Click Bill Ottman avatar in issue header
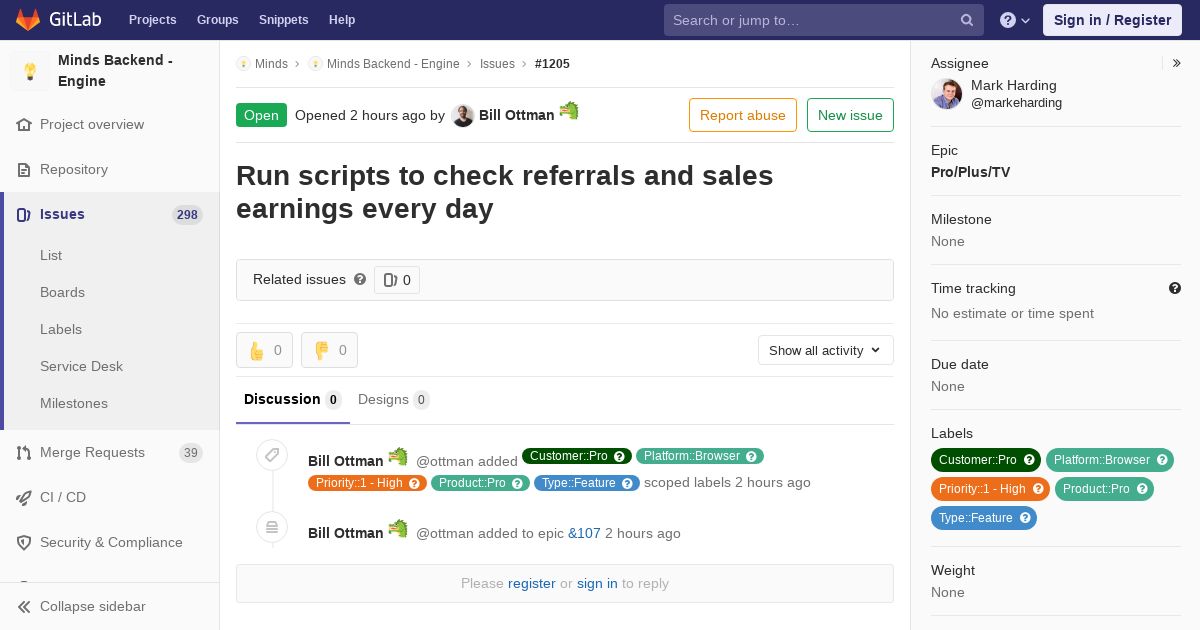 pos(462,115)
